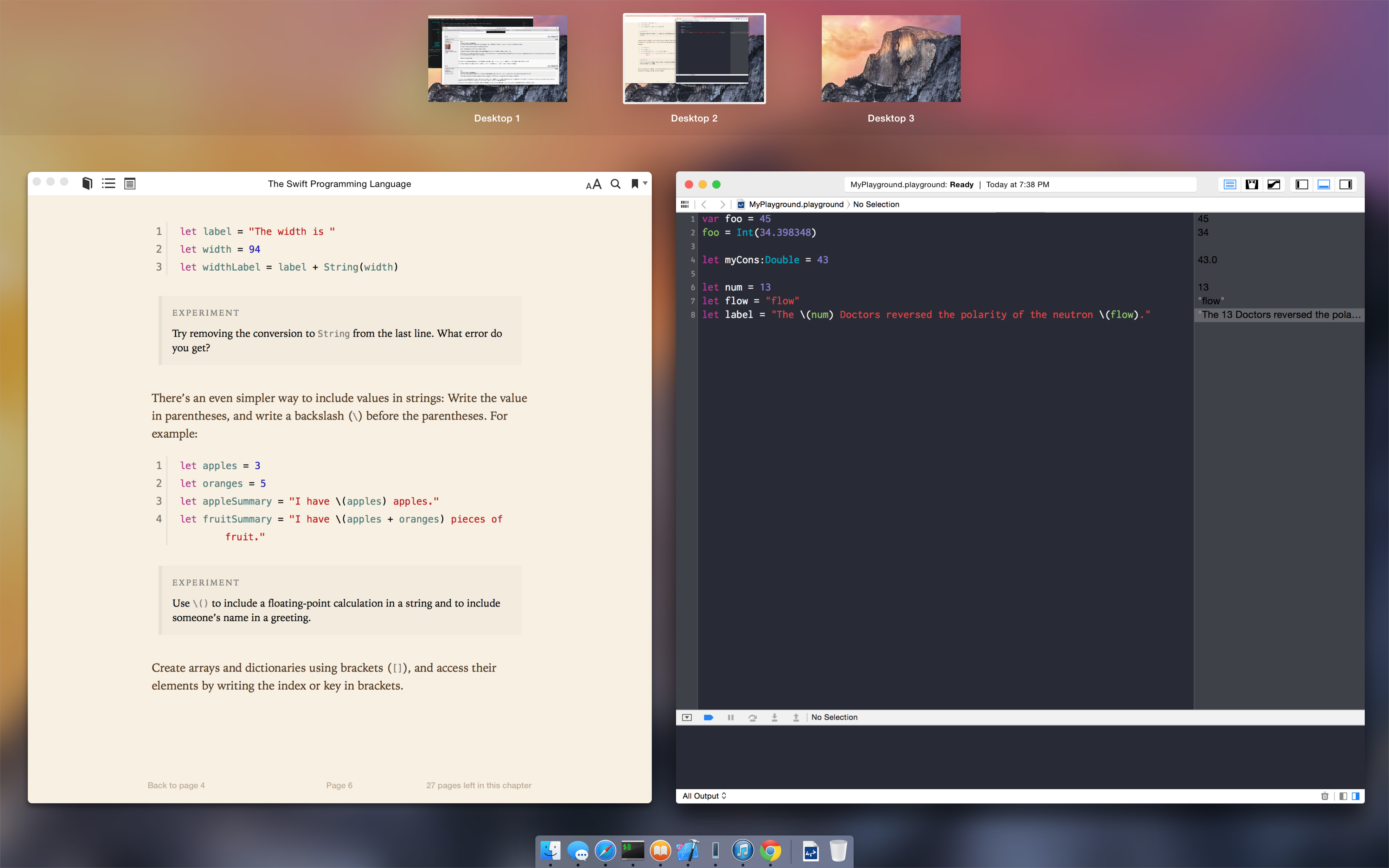Click the Xcode status field showing Ready
The height and width of the screenshot is (868, 1389).
click(x=1020, y=184)
